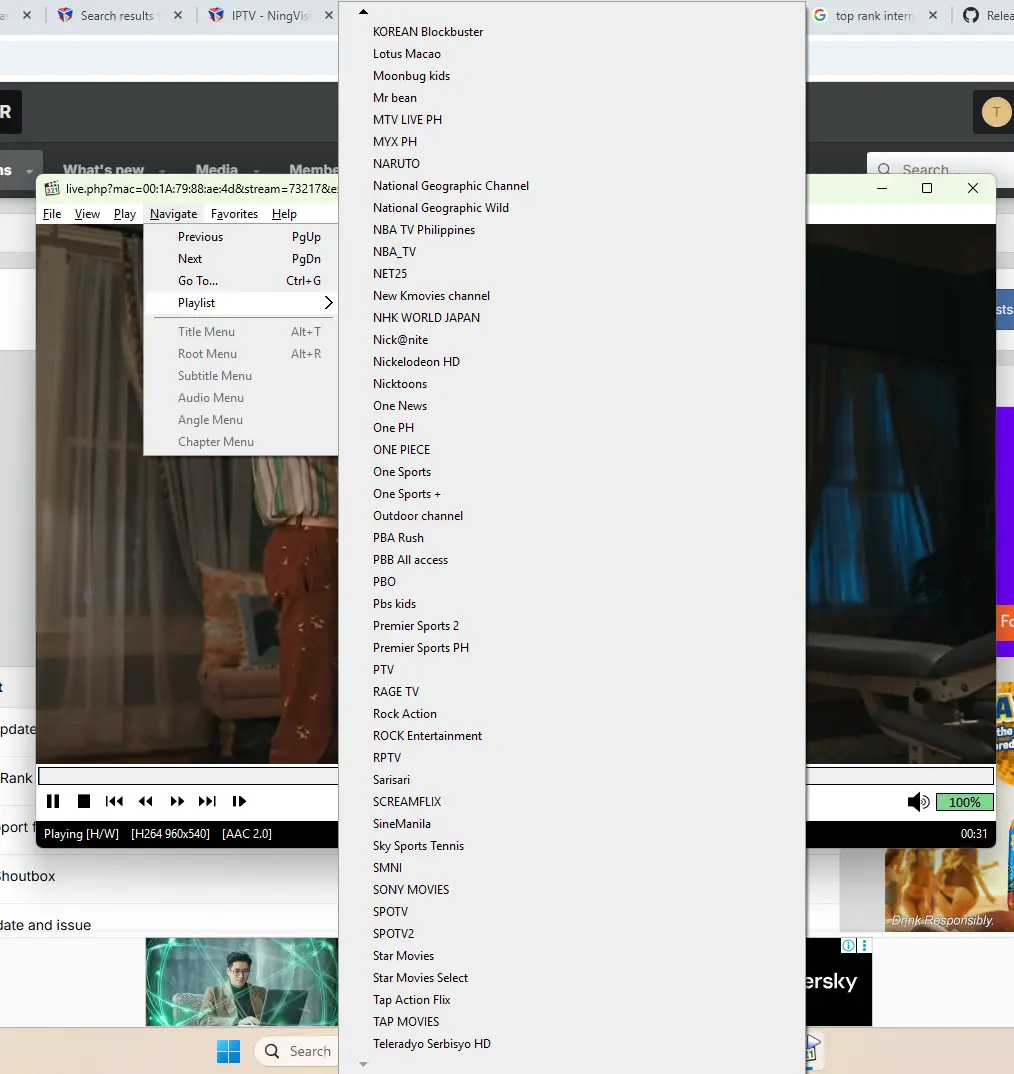Select SONY MOVIES channel
1014x1074 pixels.
click(411, 890)
